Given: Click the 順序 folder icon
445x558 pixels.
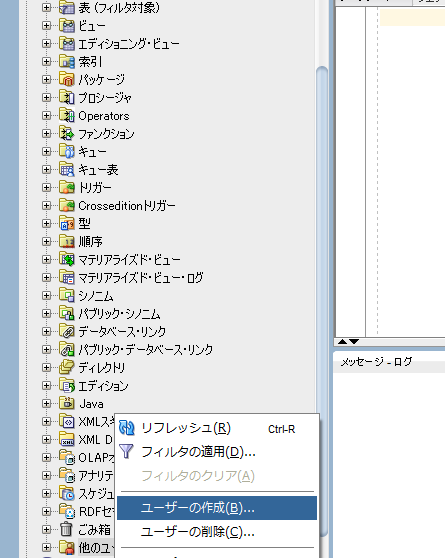Looking at the screenshot, I should [x=67, y=242].
